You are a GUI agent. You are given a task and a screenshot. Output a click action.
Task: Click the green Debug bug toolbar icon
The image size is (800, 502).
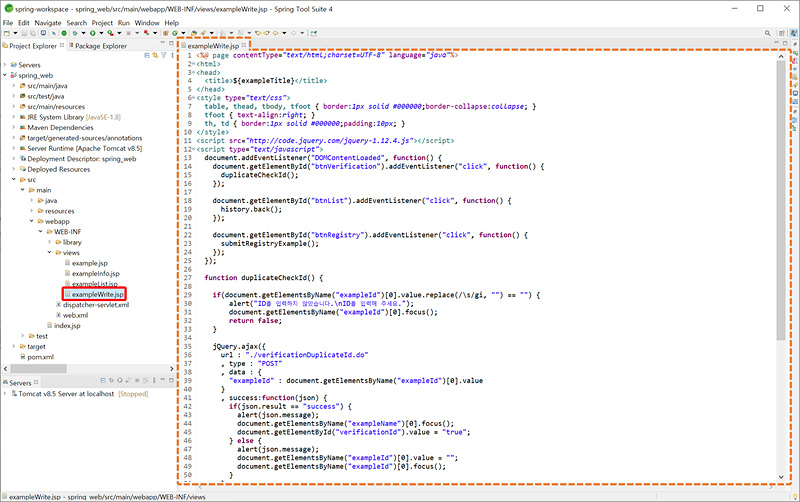(x=75, y=33)
